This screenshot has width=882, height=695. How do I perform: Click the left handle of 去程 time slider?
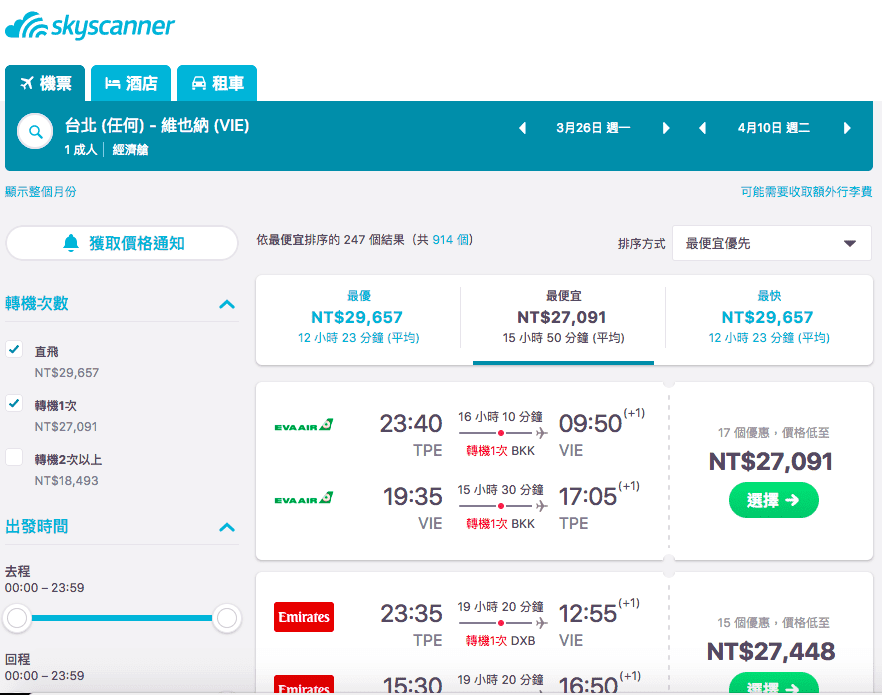(x=17, y=618)
